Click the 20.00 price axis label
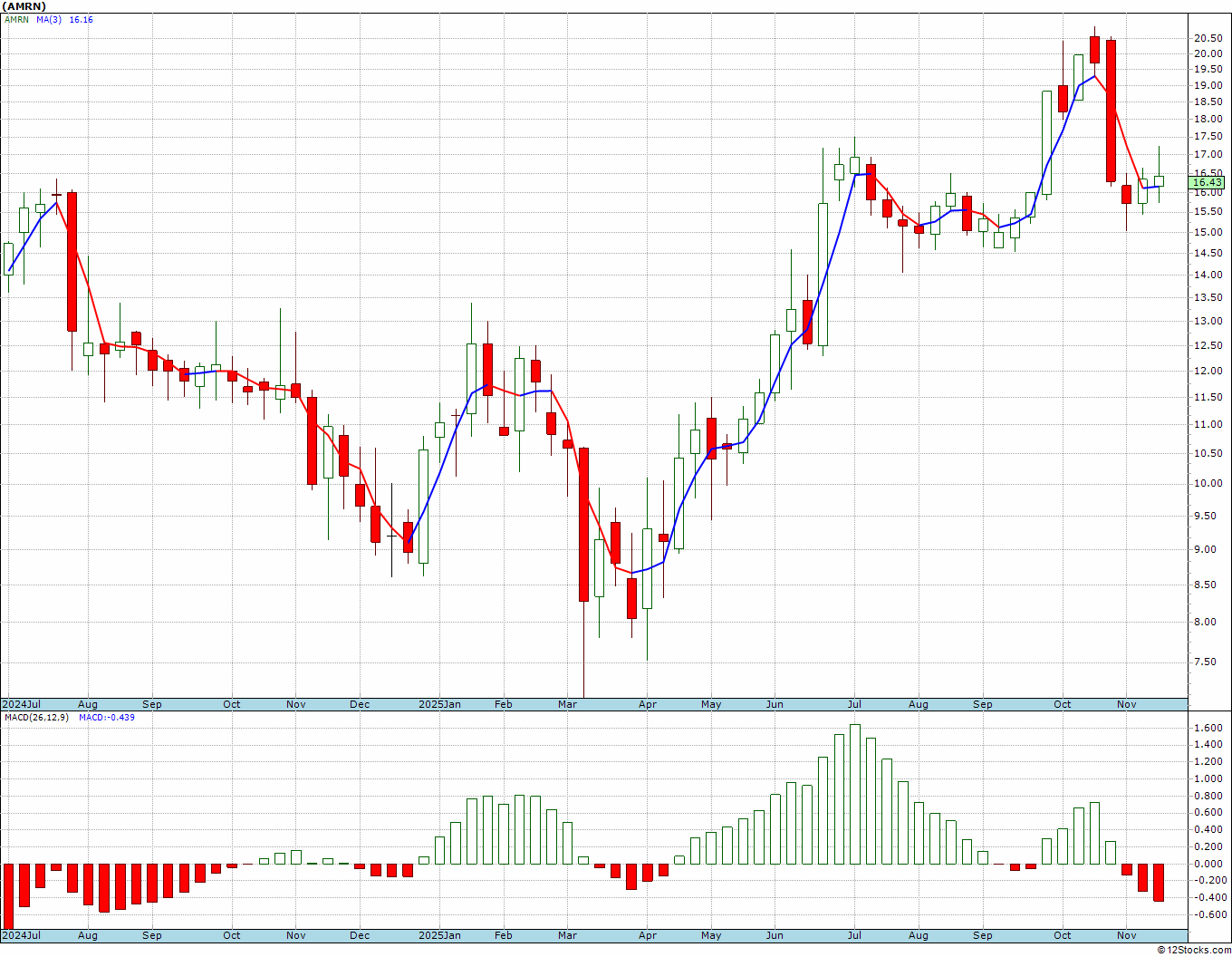 tap(1207, 53)
